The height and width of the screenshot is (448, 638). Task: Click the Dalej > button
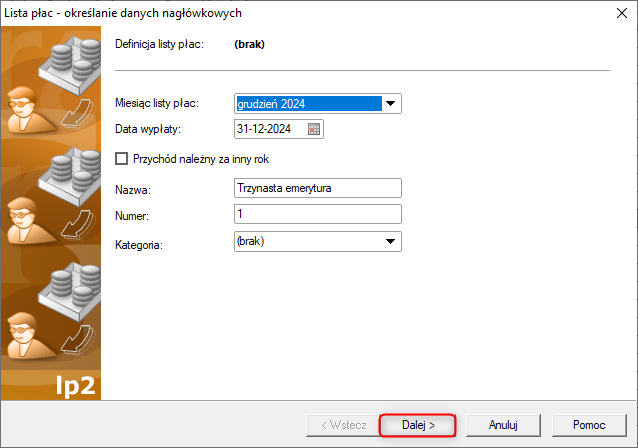click(x=418, y=425)
